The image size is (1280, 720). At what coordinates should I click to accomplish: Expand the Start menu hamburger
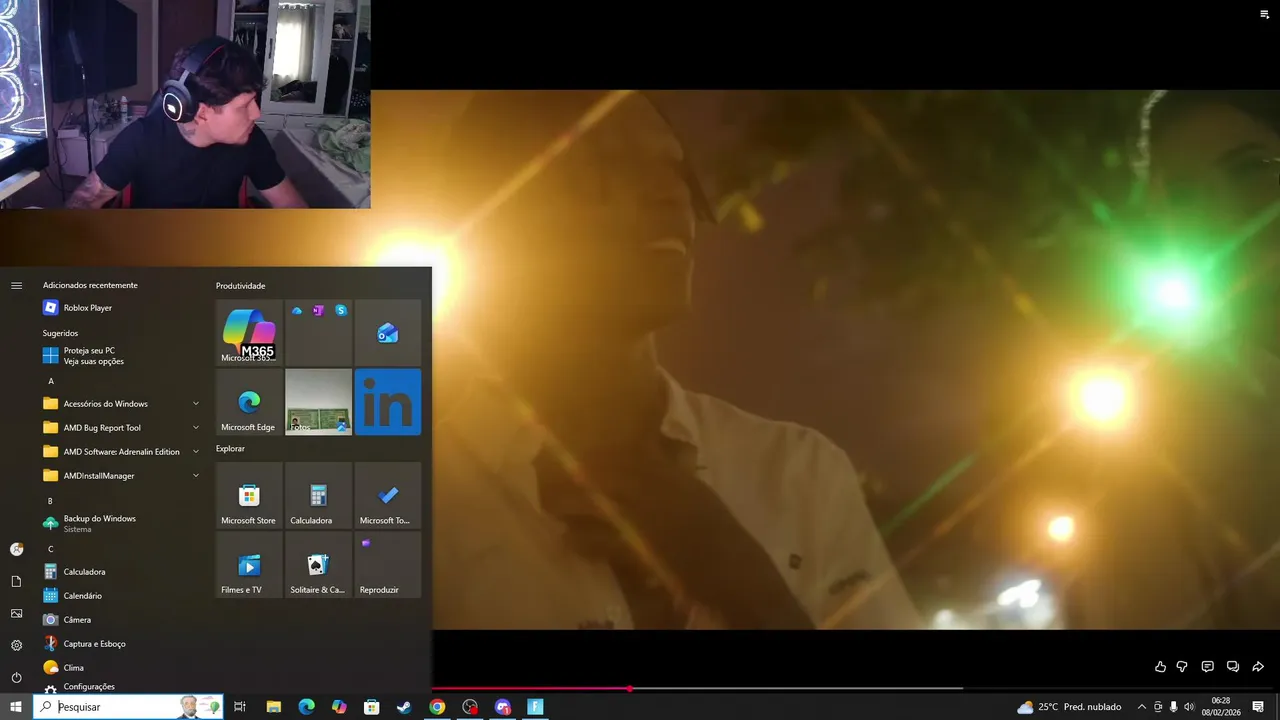click(x=16, y=286)
